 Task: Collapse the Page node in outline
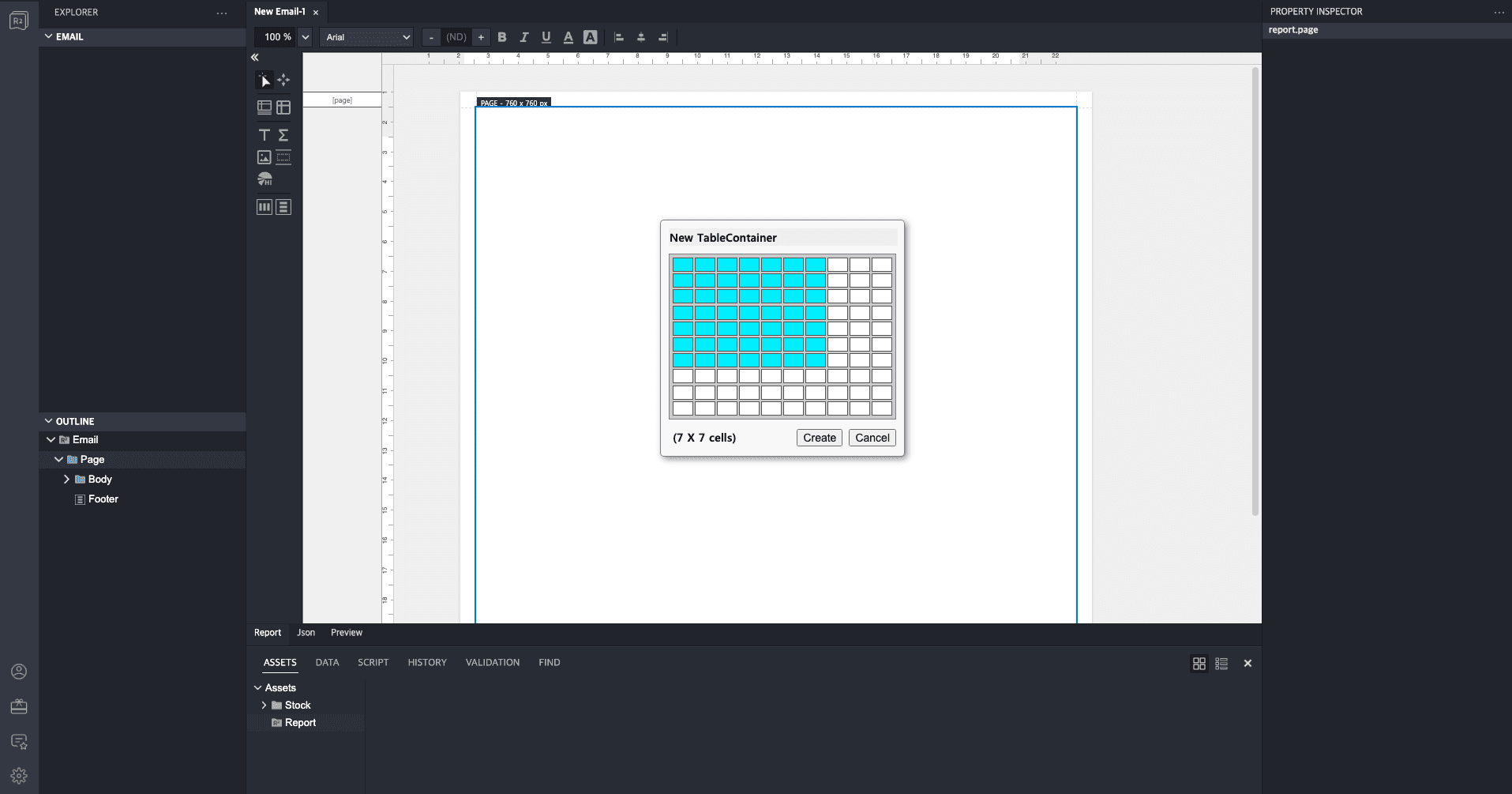tap(58, 459)
